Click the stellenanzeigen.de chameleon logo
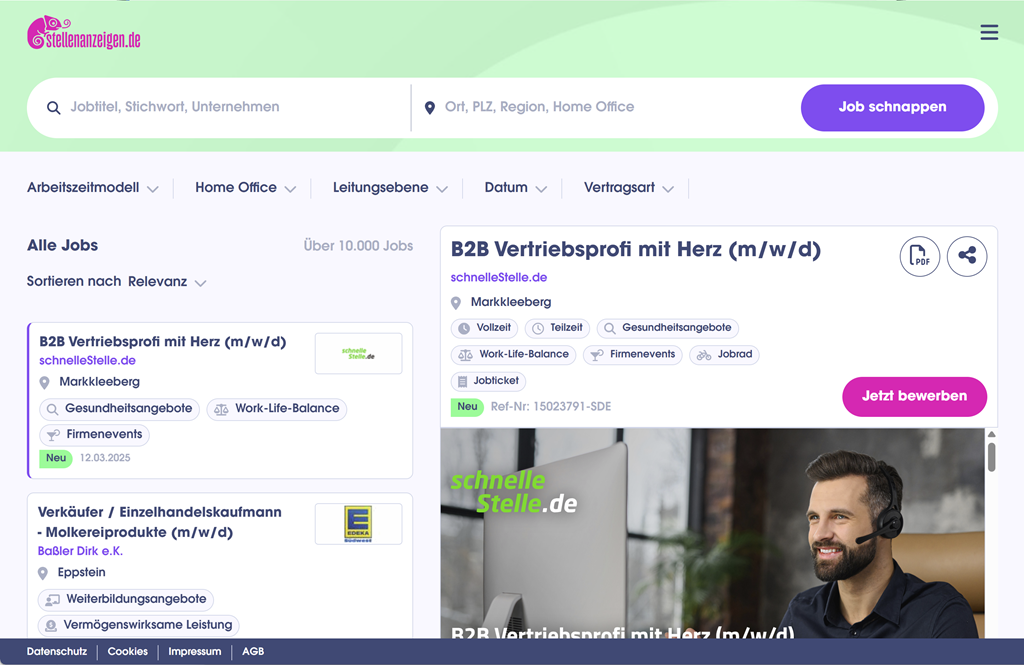1024x665 pixels. coord(84,35)
